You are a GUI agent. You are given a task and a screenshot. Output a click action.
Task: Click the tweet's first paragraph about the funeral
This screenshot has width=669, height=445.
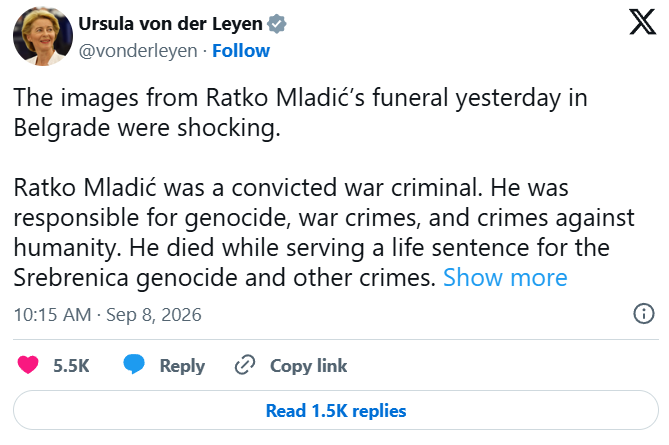300,113
